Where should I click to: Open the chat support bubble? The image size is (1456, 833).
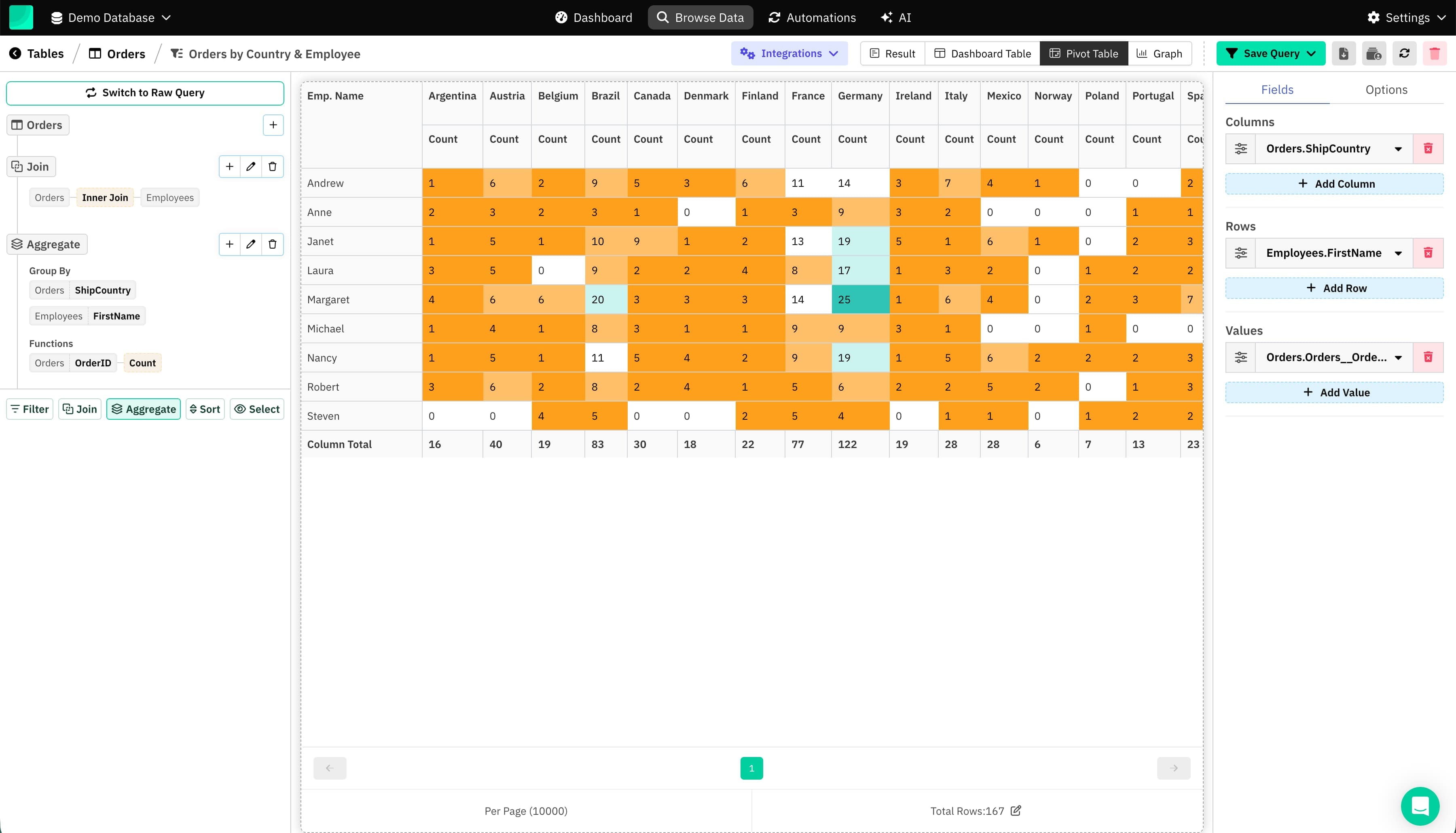1420,806
